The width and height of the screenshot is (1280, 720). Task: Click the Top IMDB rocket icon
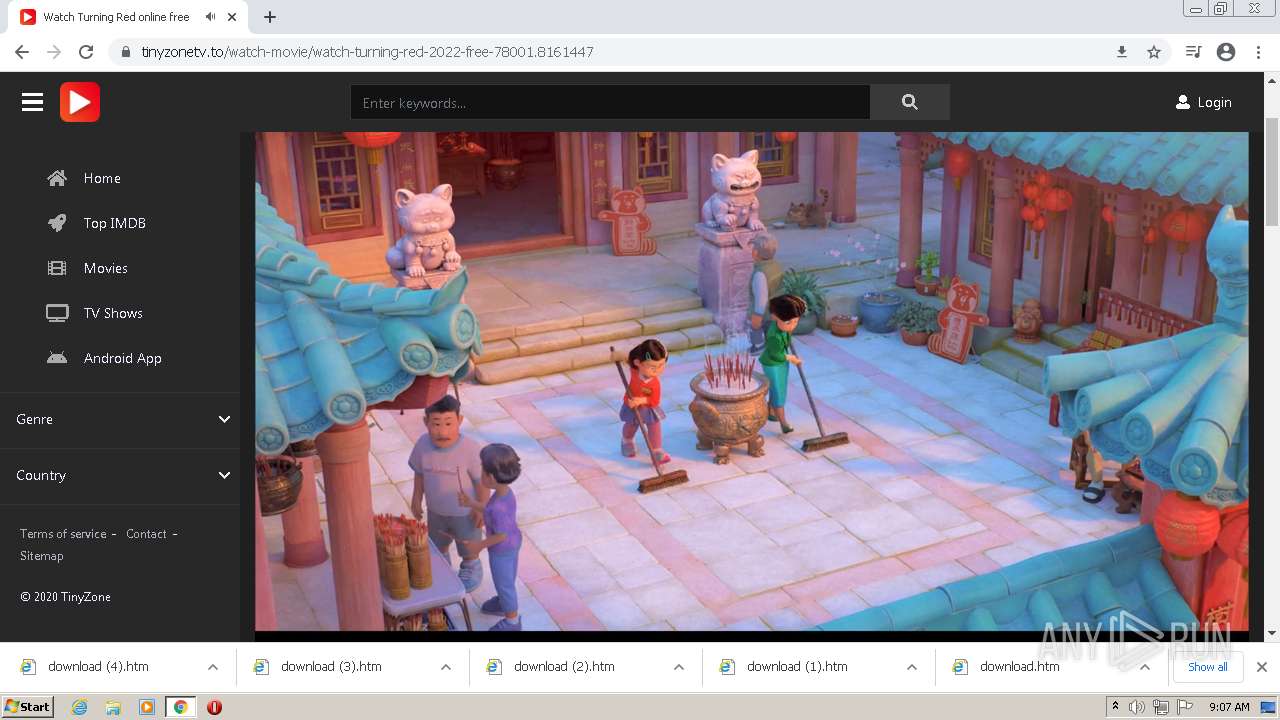tap(57, 223)
